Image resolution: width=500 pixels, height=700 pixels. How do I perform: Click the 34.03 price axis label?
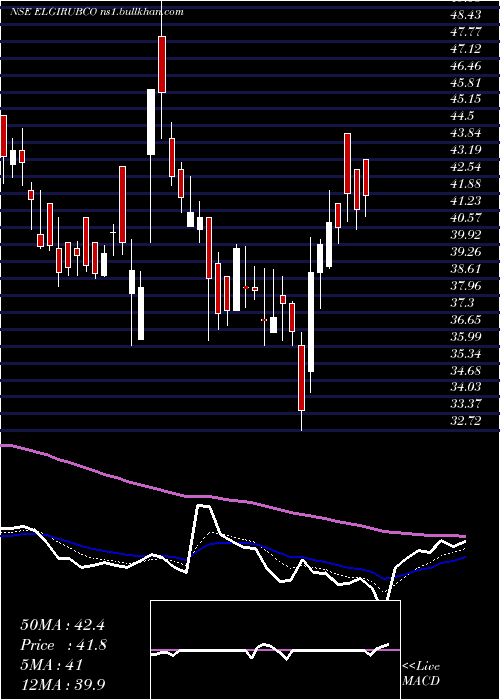tap(467, 387)
